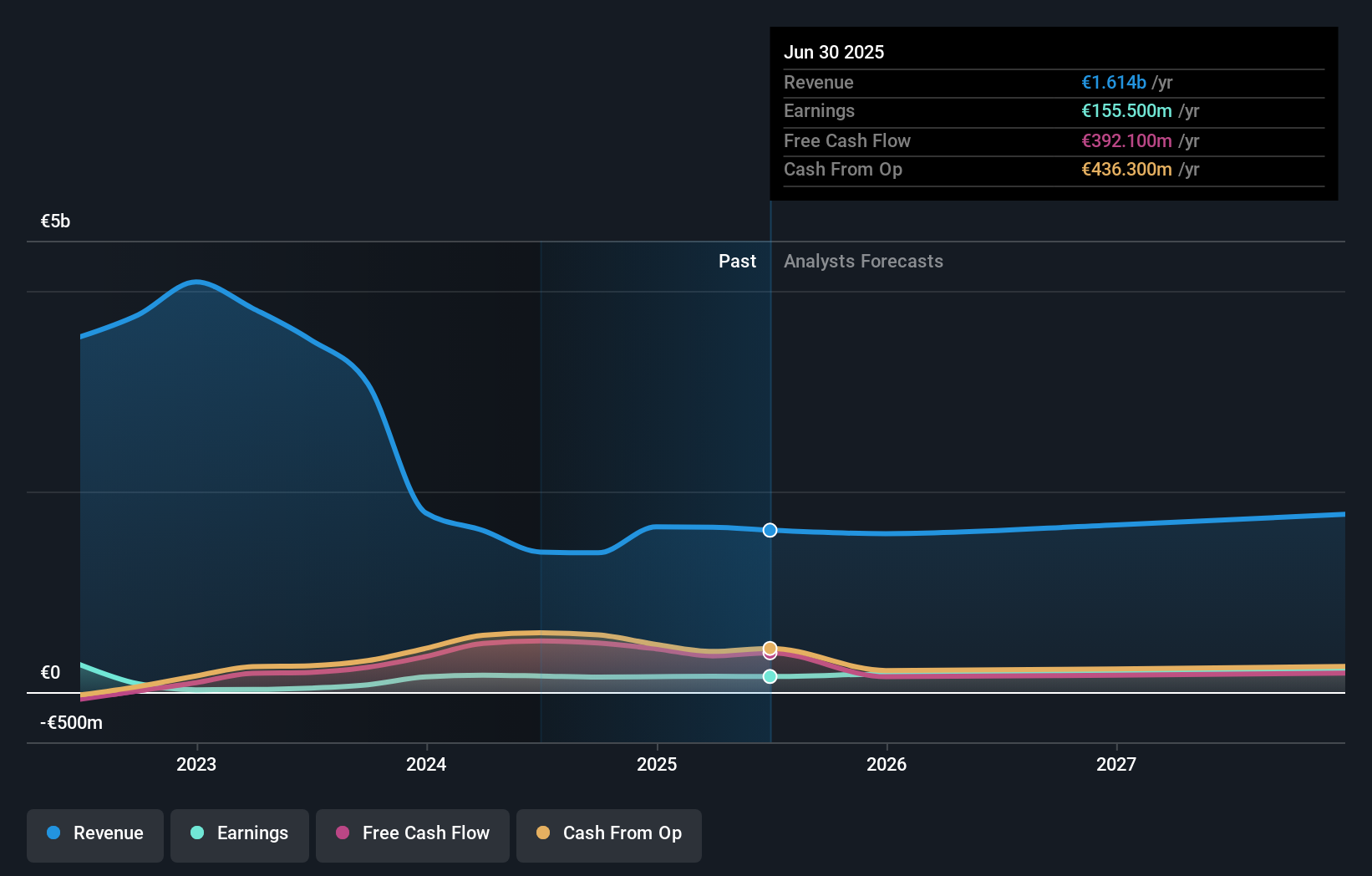1372x876 pixels.
Task: Toggle the Earnings series visibility
Action: coord(239,833)
